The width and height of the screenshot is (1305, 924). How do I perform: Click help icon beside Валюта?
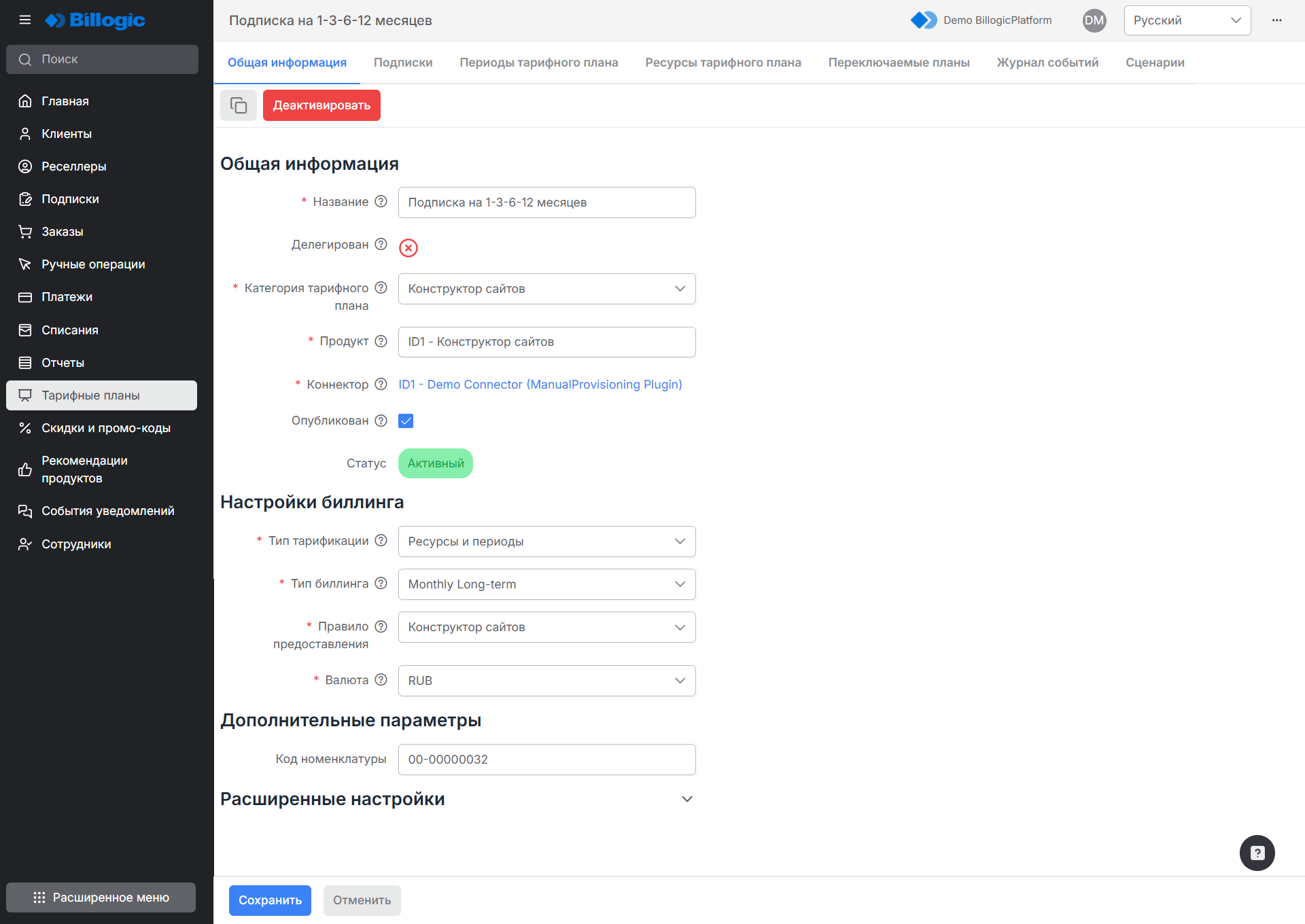381,680
